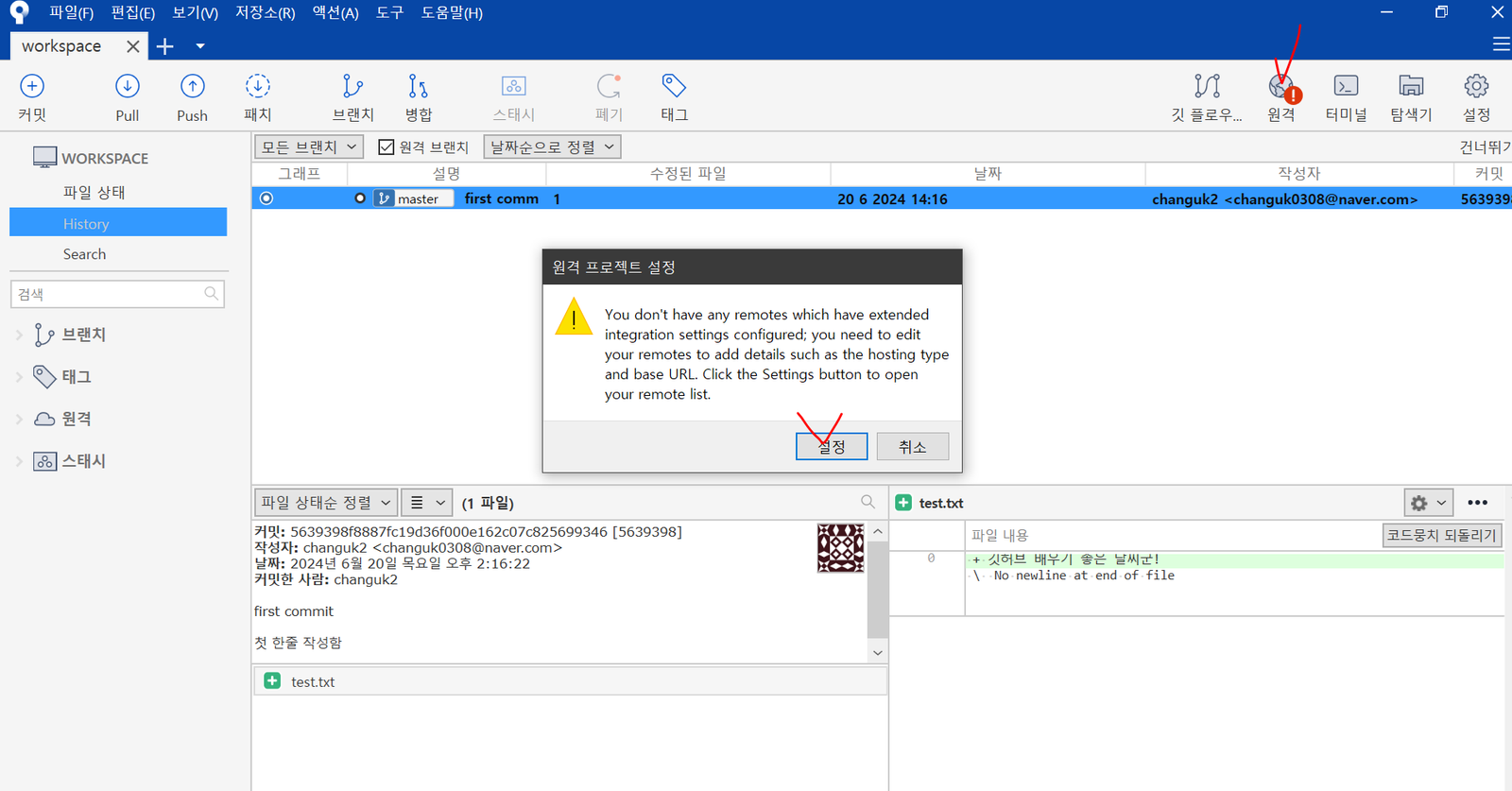Click the commit author avatar thumbnail
1512x791 pixels.
click(840, 548)
